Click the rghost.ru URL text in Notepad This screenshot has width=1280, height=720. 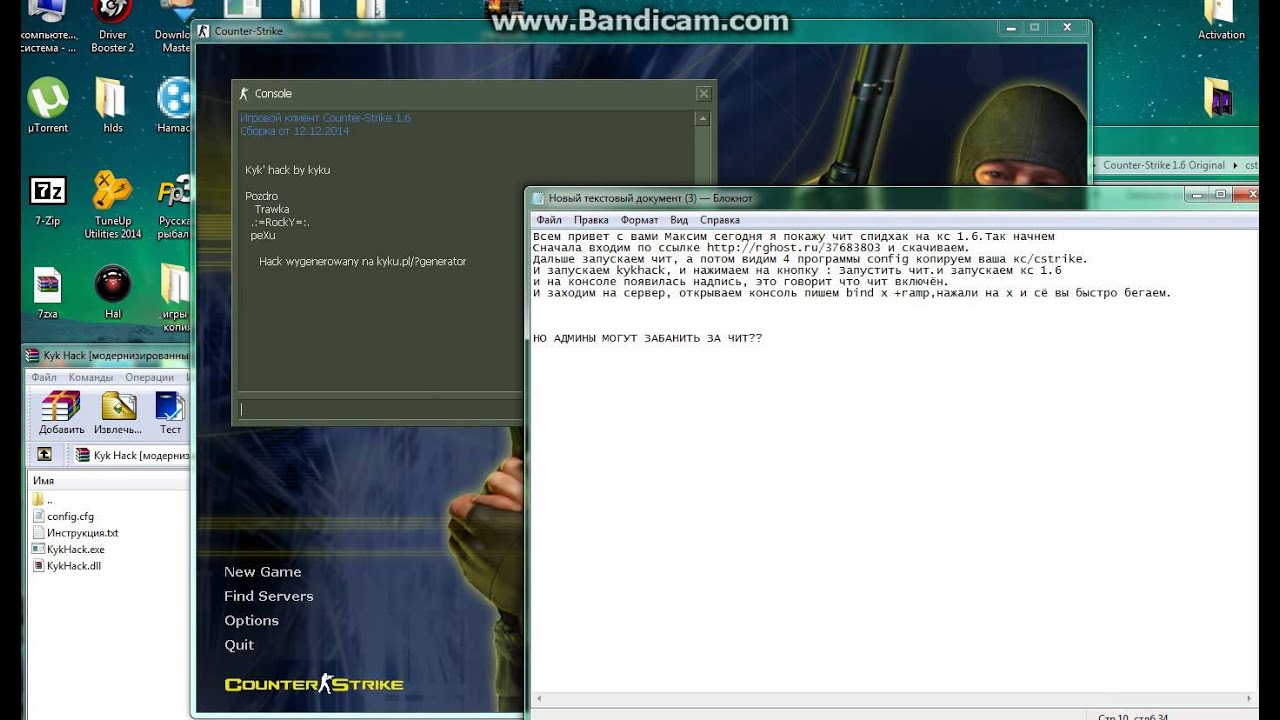click(x=795, y=248)
